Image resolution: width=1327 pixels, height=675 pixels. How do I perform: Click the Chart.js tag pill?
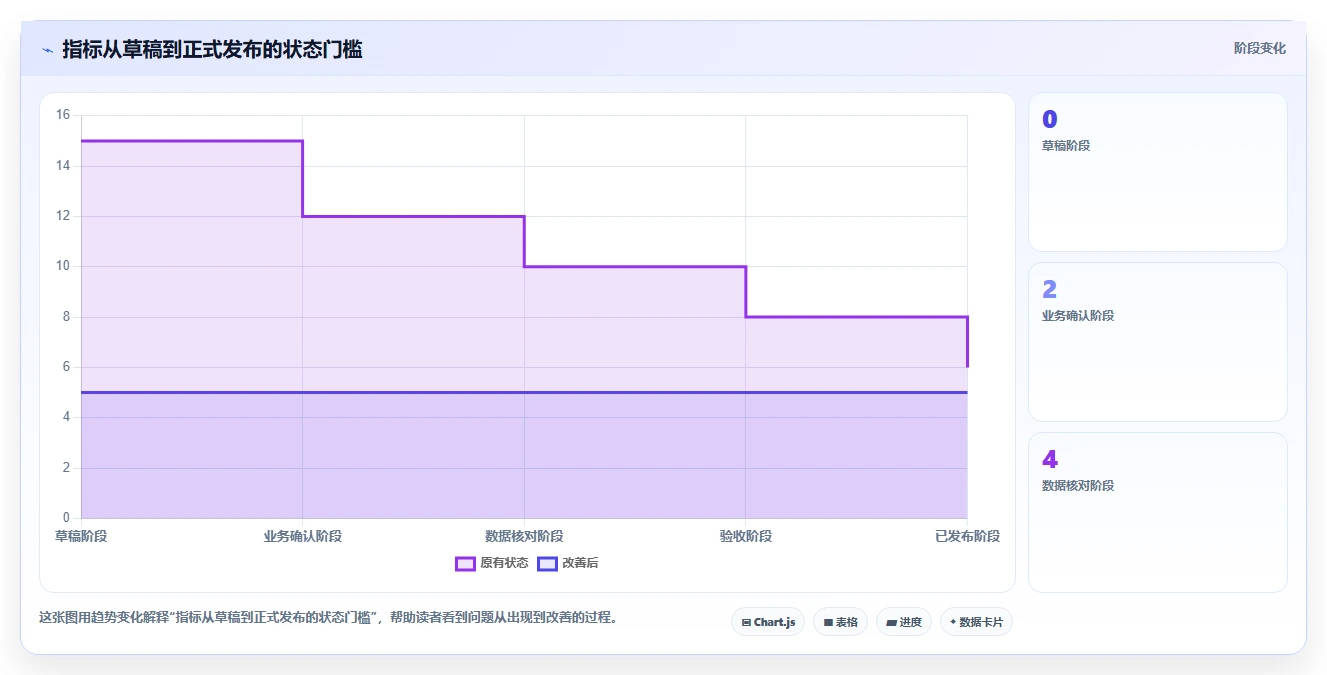click(768, 622)
